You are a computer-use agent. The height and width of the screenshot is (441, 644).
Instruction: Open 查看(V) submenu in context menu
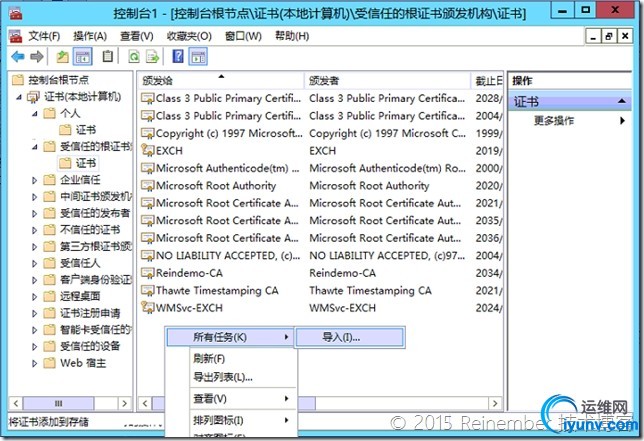click(242, 398)
